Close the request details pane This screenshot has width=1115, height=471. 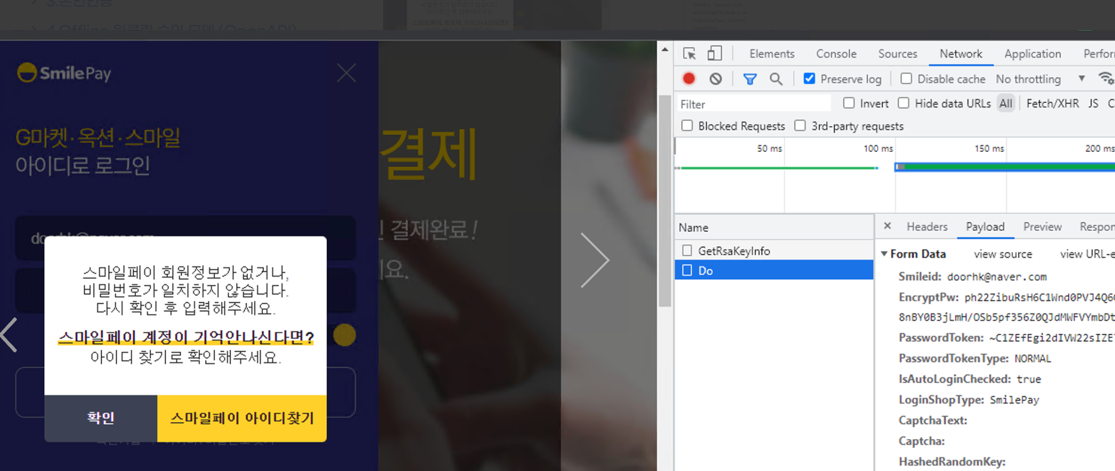887,226
